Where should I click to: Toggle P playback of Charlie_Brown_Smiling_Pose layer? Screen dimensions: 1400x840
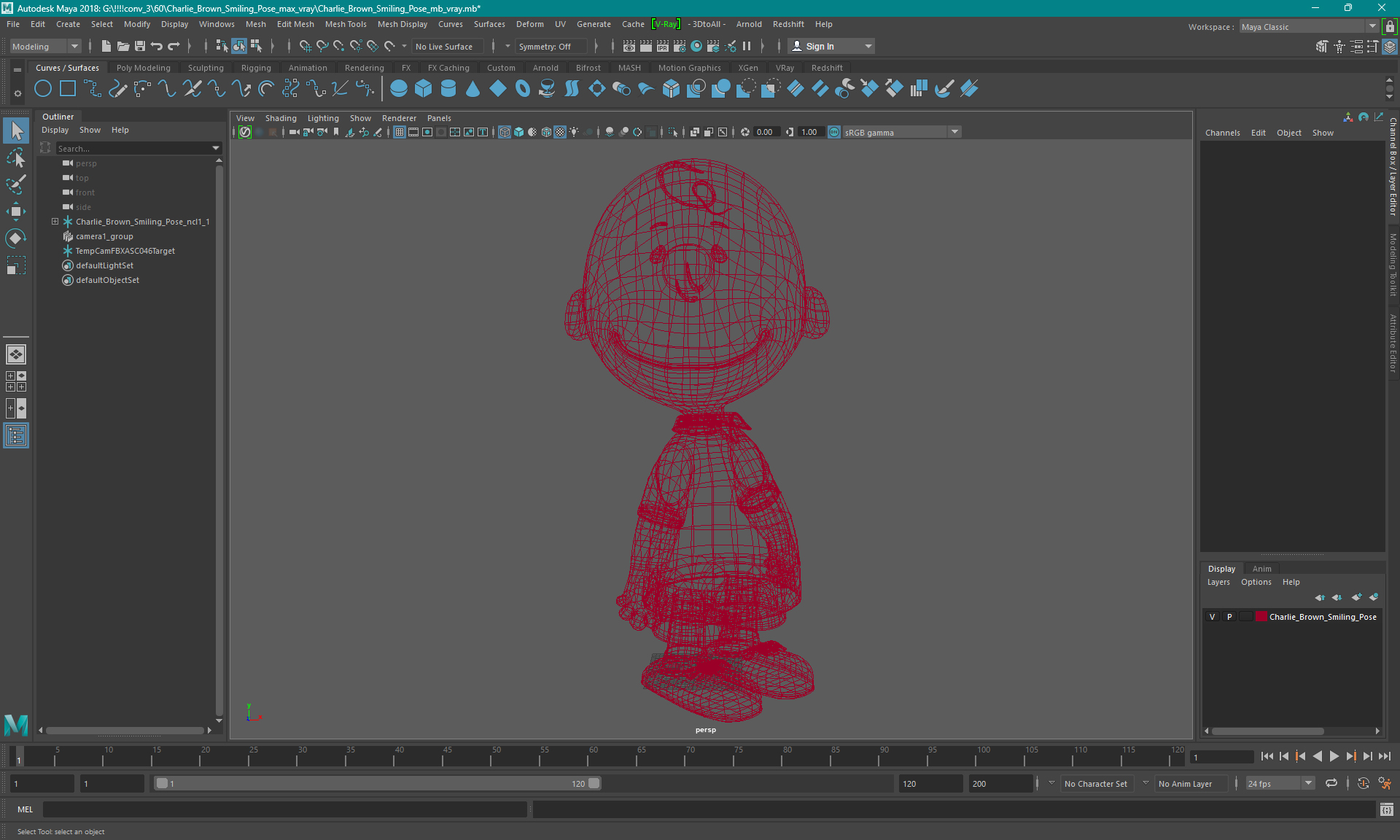point(1229,617)
